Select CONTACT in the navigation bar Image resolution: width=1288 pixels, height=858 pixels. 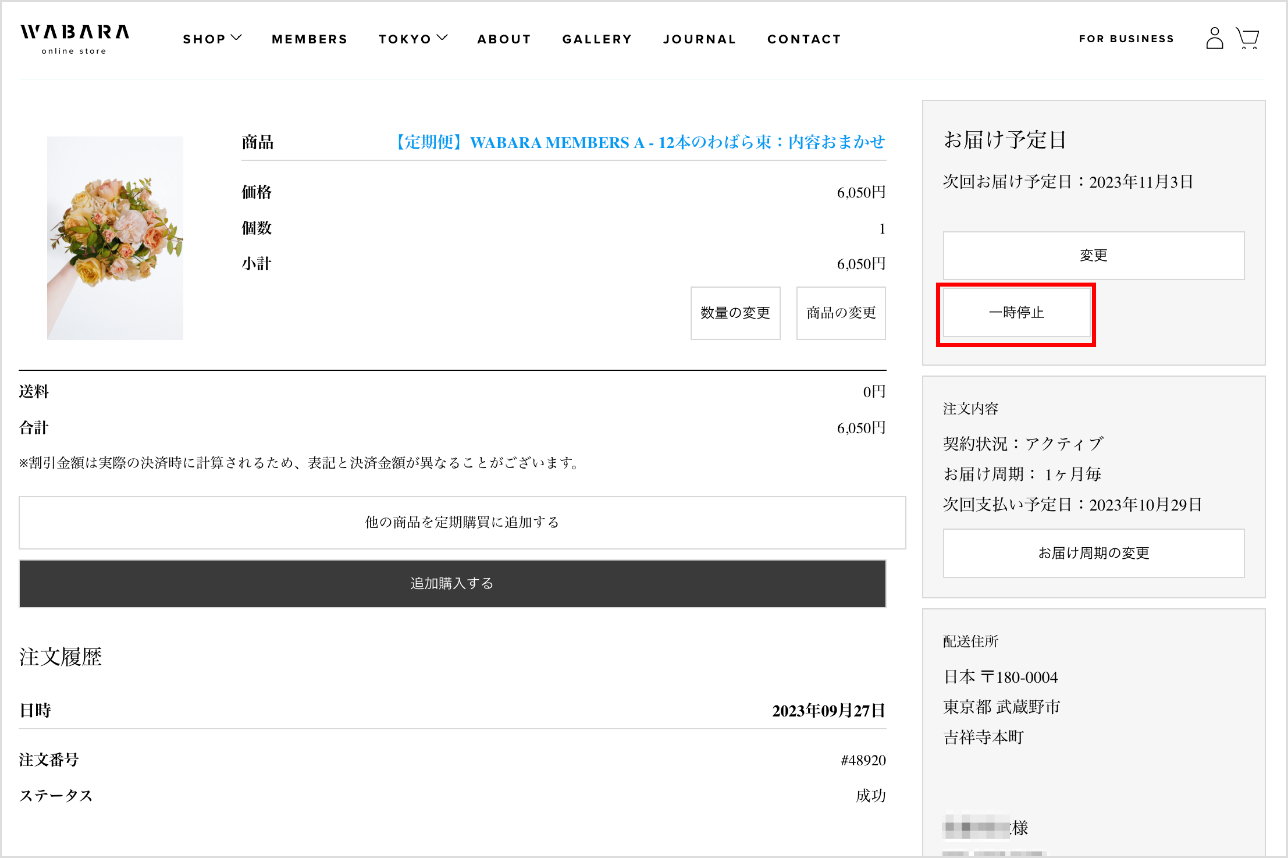[x=804, y=39]
